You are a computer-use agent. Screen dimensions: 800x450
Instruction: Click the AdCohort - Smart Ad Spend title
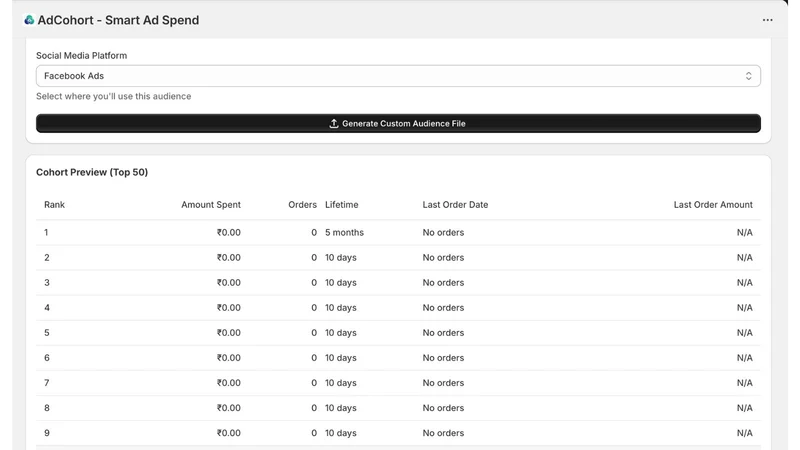click(118, 20)
